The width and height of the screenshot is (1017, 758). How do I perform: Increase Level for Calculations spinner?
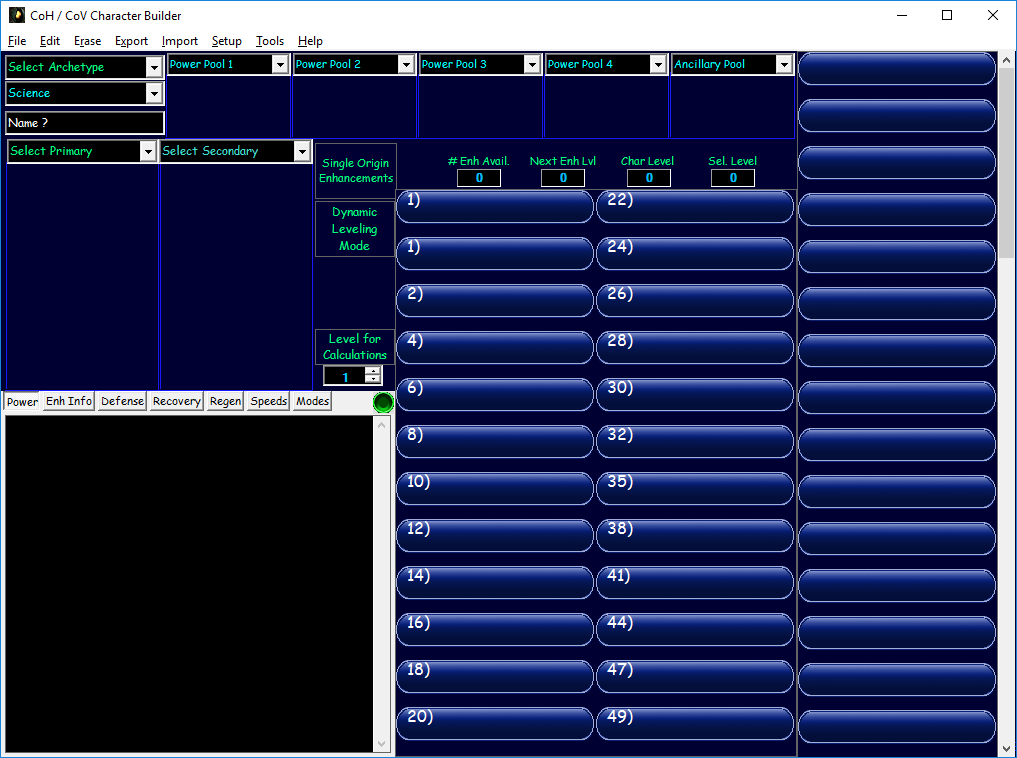point(373,372)
